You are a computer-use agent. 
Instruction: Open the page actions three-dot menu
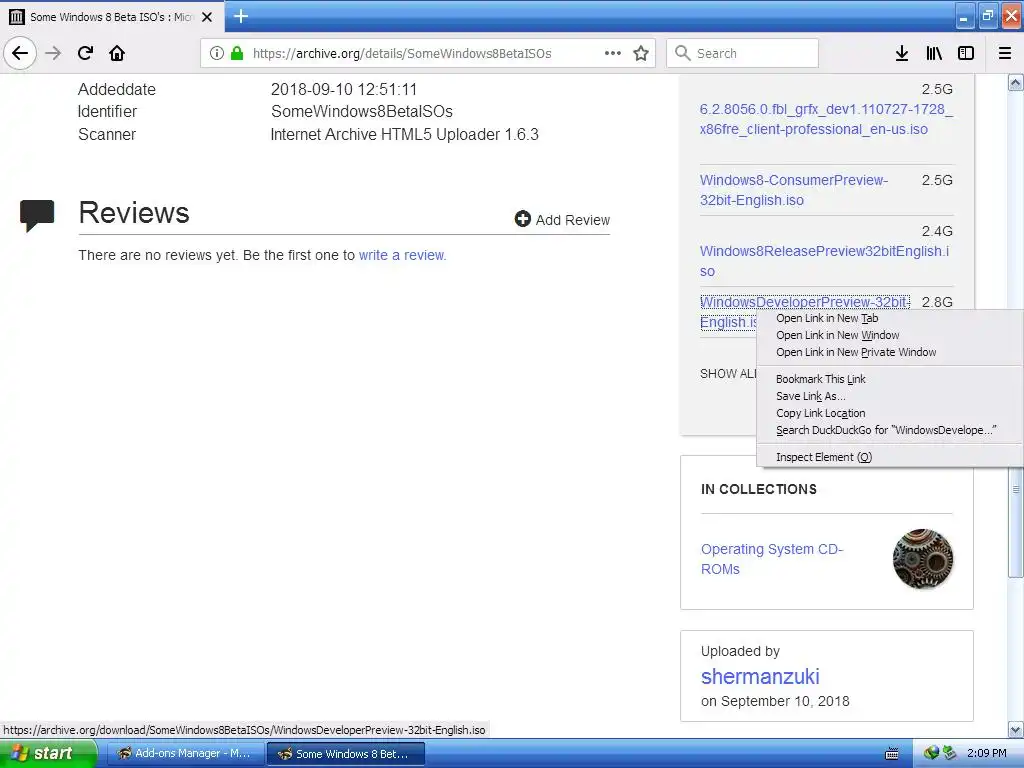pyautogui.click(x=613, y=53)
